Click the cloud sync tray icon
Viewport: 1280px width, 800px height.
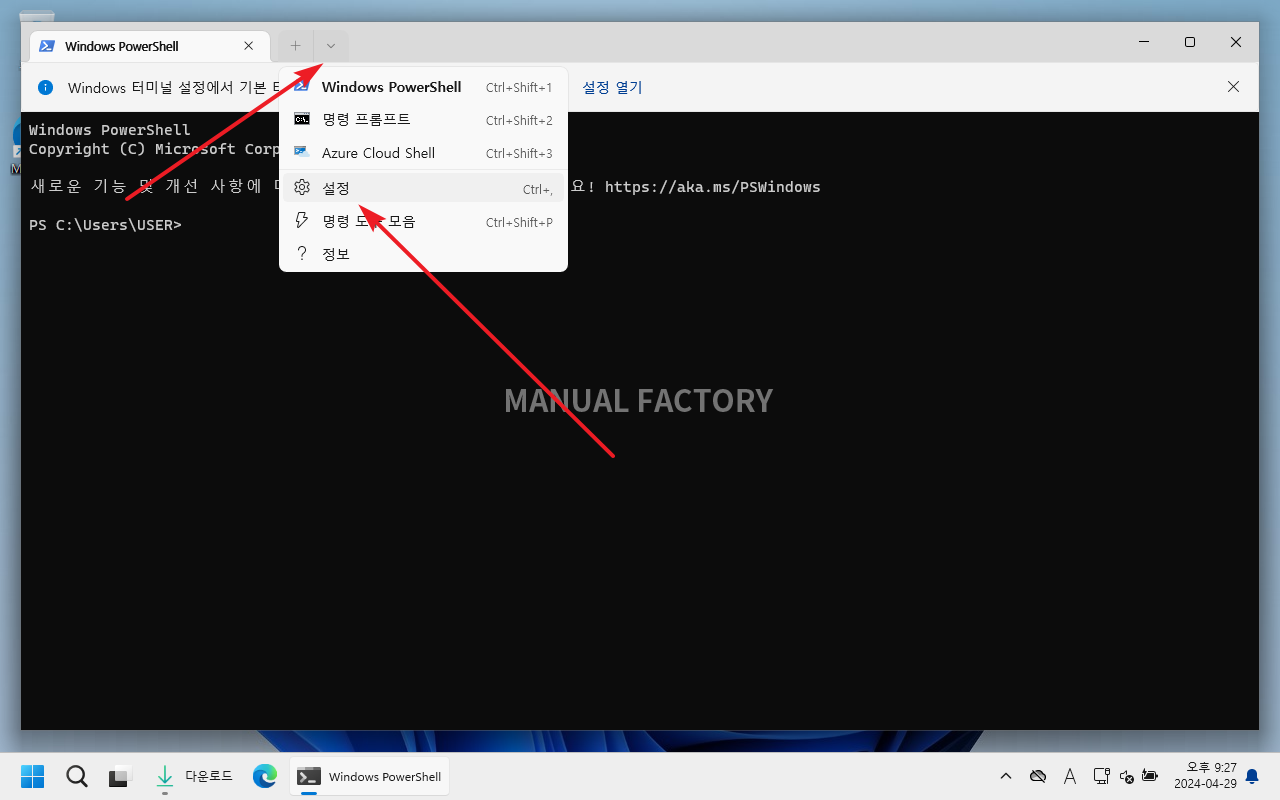(x=1038, y=776)
